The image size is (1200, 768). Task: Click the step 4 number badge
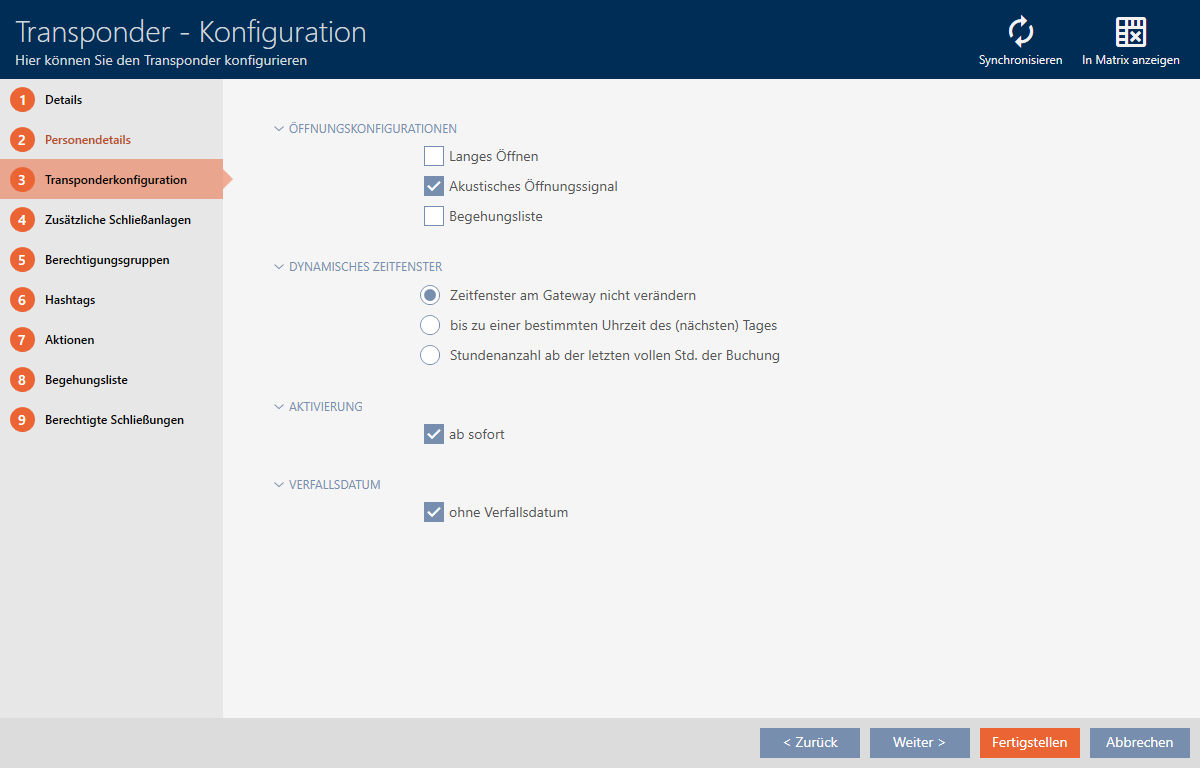coord(22,220)
